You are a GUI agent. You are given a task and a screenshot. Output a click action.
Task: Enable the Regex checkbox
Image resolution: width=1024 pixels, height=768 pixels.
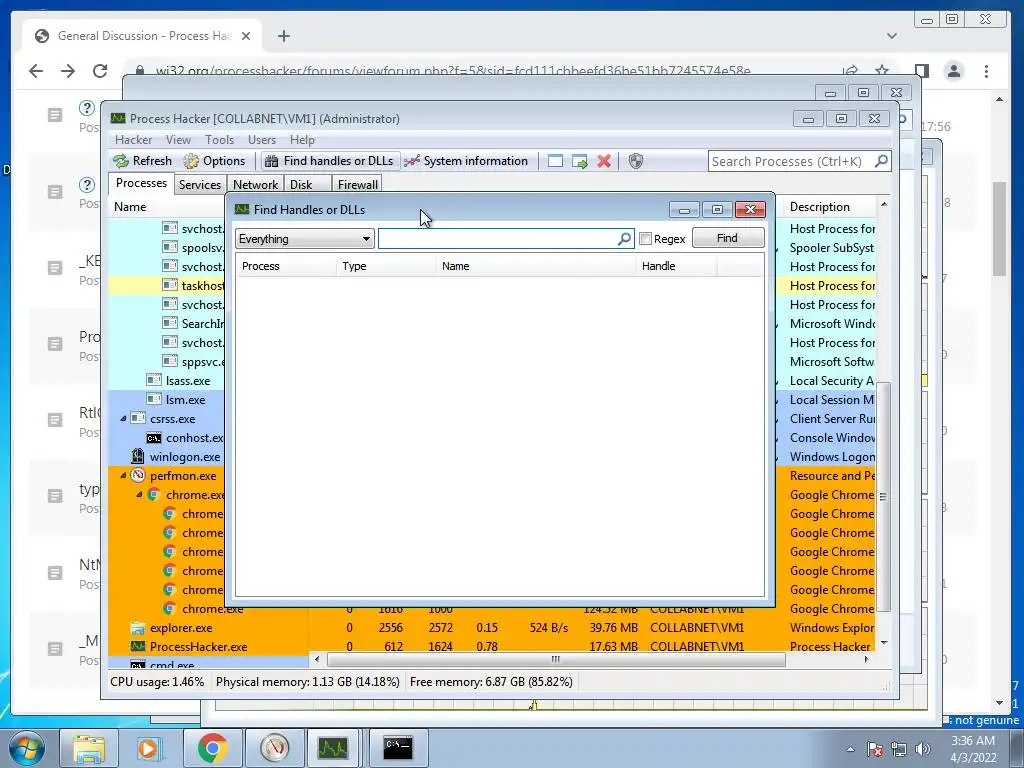[645, 239]
